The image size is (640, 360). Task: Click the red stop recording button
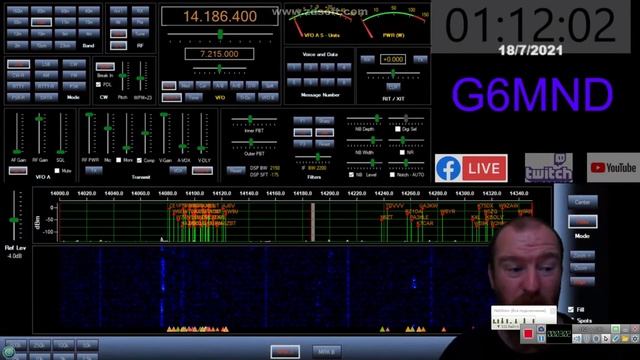[528, 334]
